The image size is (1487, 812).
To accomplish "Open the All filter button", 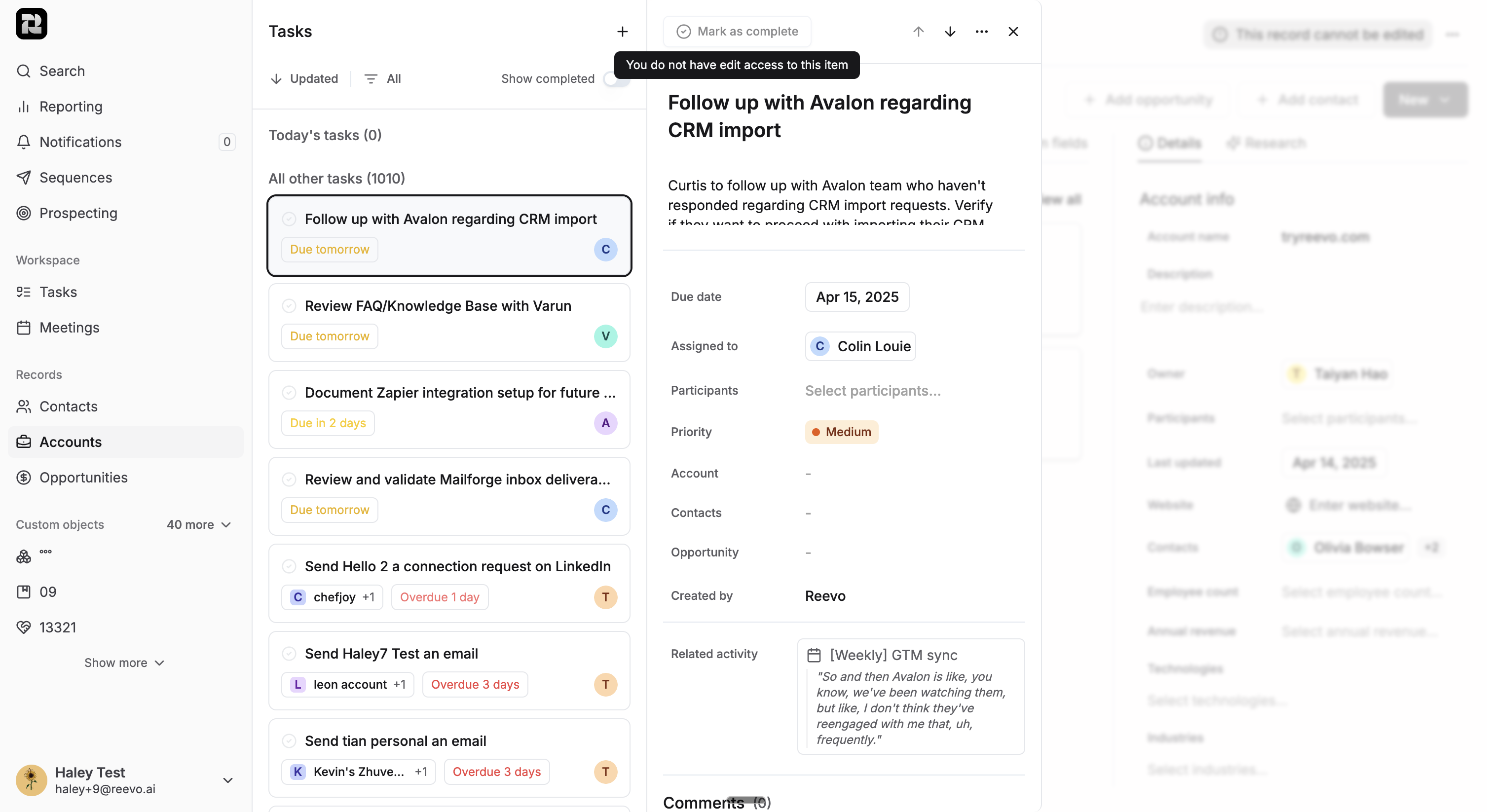I will pyautogui.click(x=383, y=79).
